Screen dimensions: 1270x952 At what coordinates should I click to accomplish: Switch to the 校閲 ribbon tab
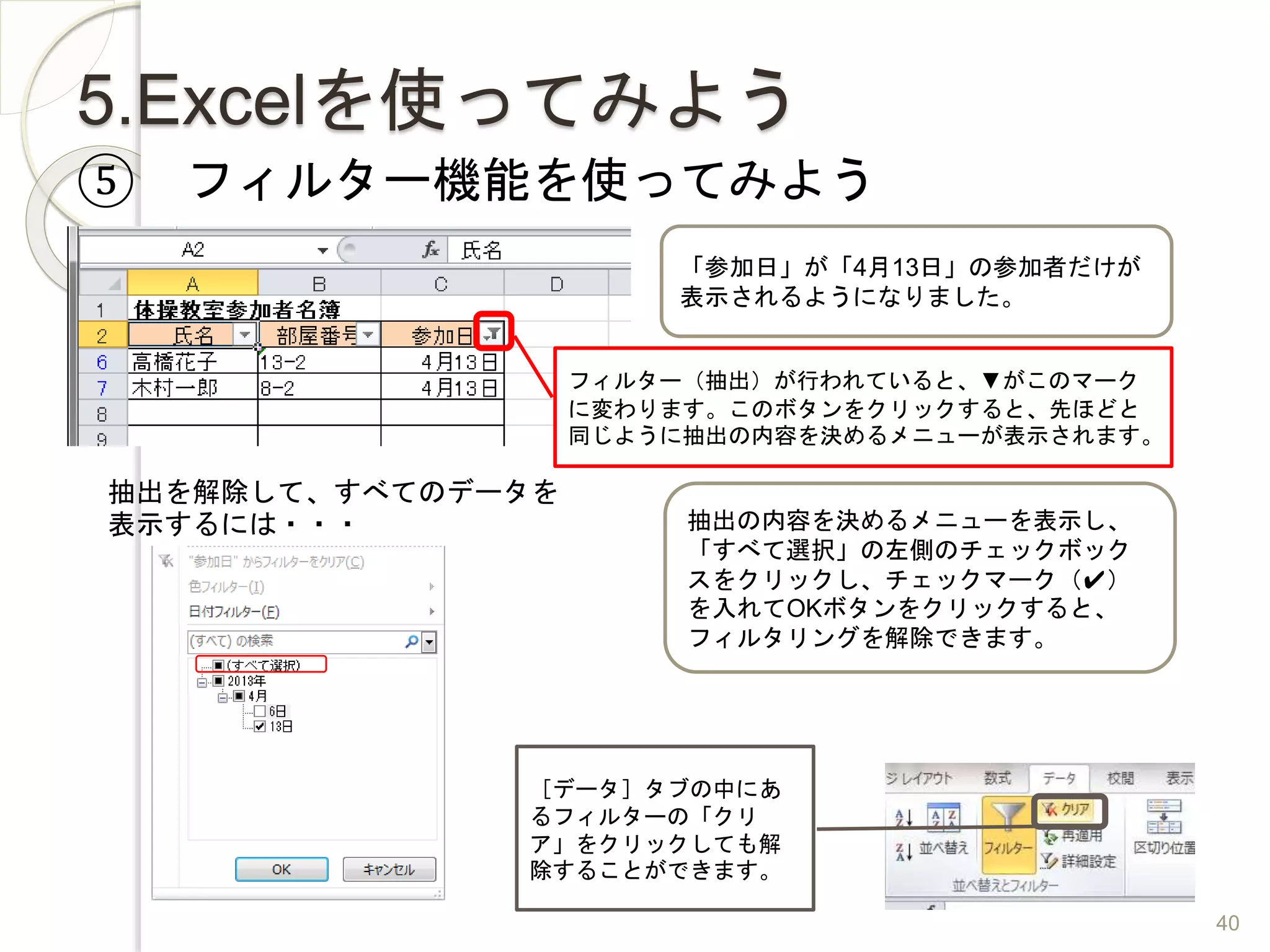pyautogui.click(x=1120, y=778)
